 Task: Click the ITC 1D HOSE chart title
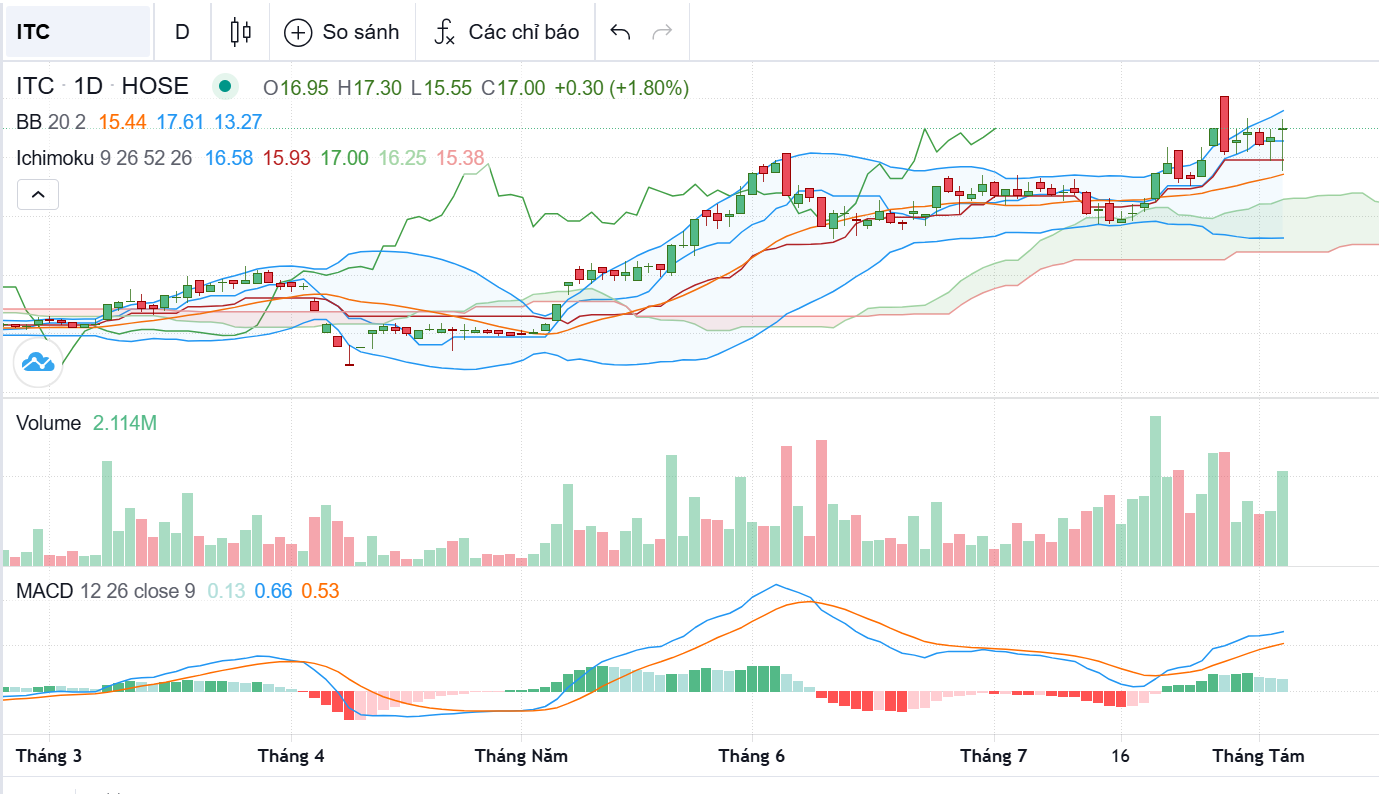pyautogui.click(x=101, y=87)
